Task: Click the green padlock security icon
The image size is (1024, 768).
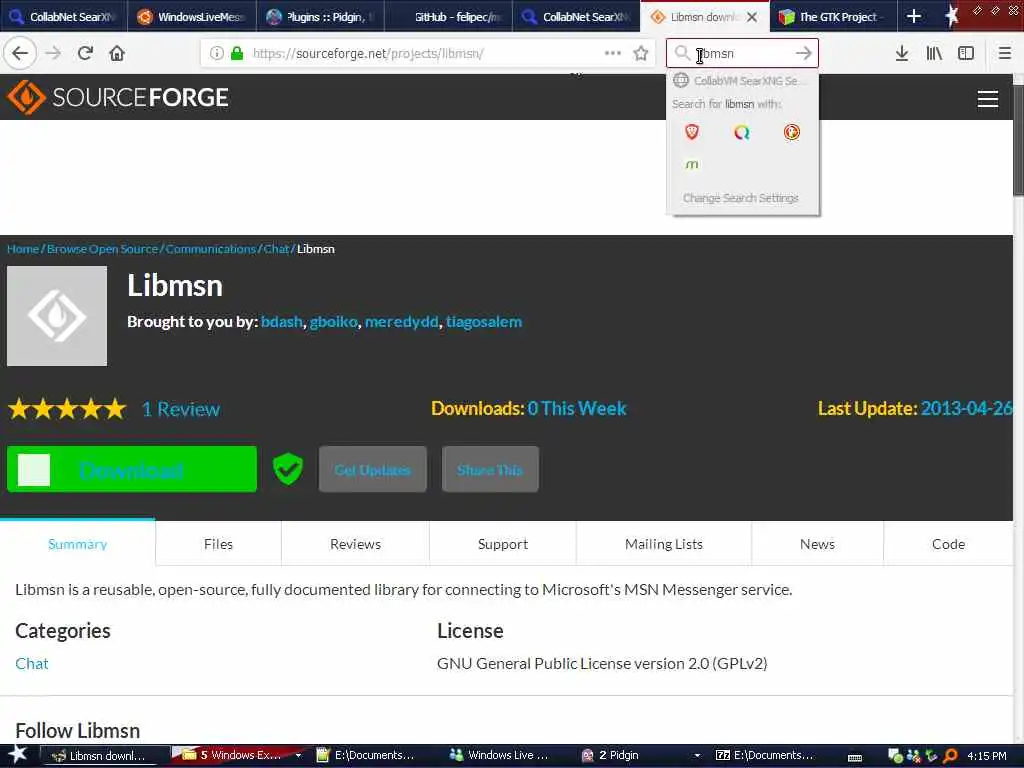Action: pos(237,54)
